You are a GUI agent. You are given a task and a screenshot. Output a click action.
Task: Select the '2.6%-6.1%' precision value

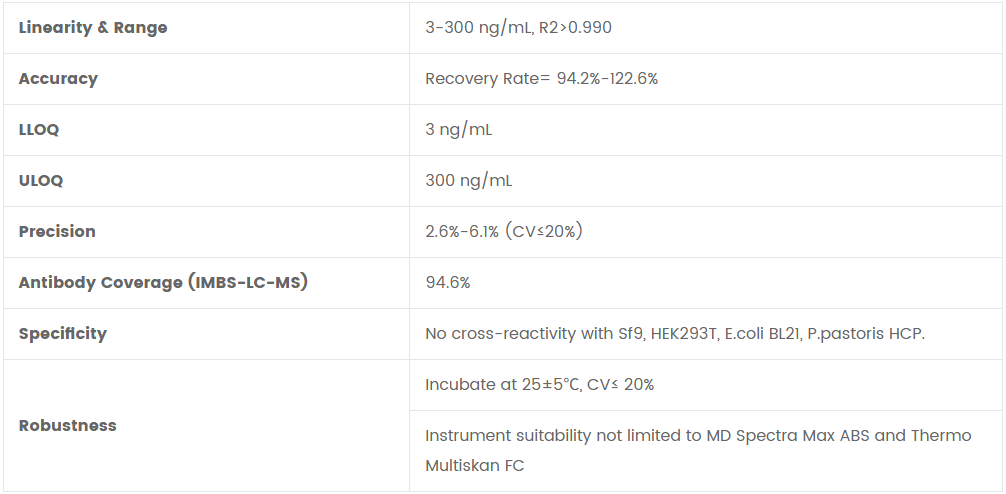[x=461, y=232]
